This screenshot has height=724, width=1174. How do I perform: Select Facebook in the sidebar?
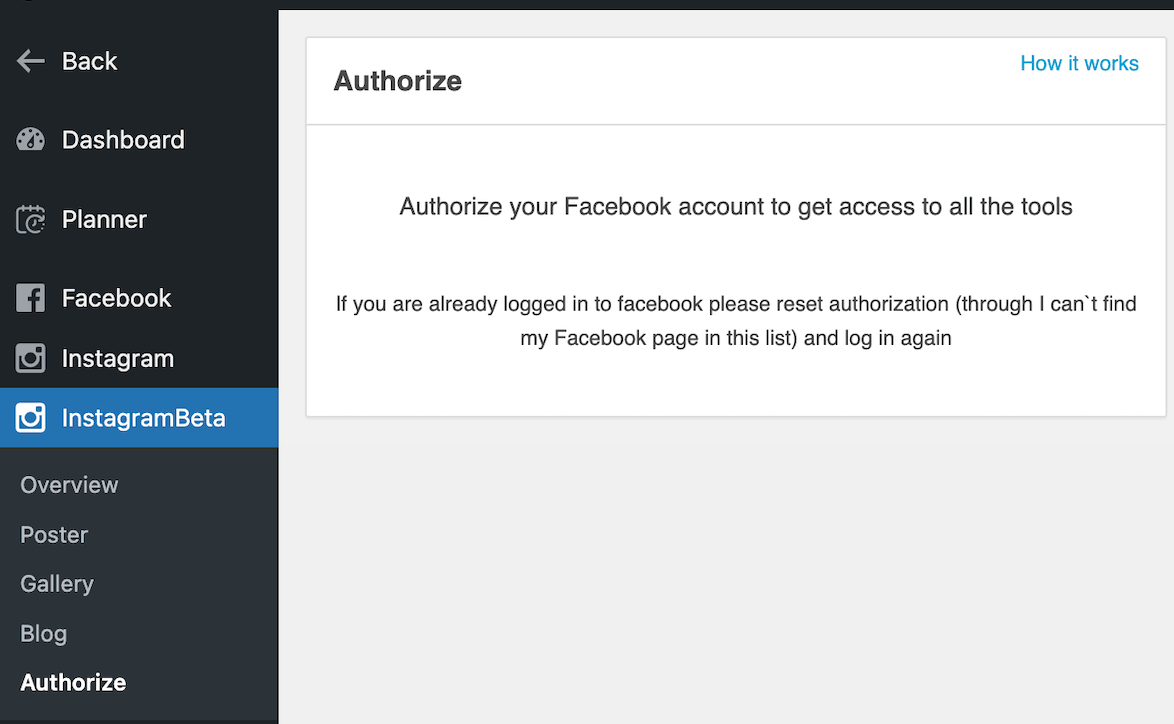(x=116, y=298)
